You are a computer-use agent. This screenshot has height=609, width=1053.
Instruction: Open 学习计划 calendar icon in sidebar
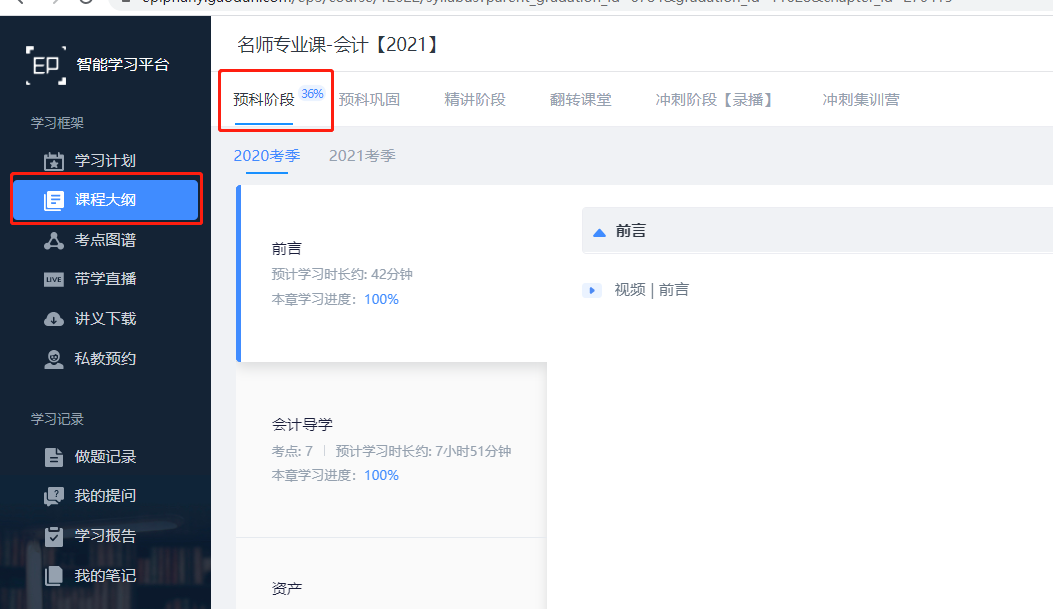tap(54, 161)
